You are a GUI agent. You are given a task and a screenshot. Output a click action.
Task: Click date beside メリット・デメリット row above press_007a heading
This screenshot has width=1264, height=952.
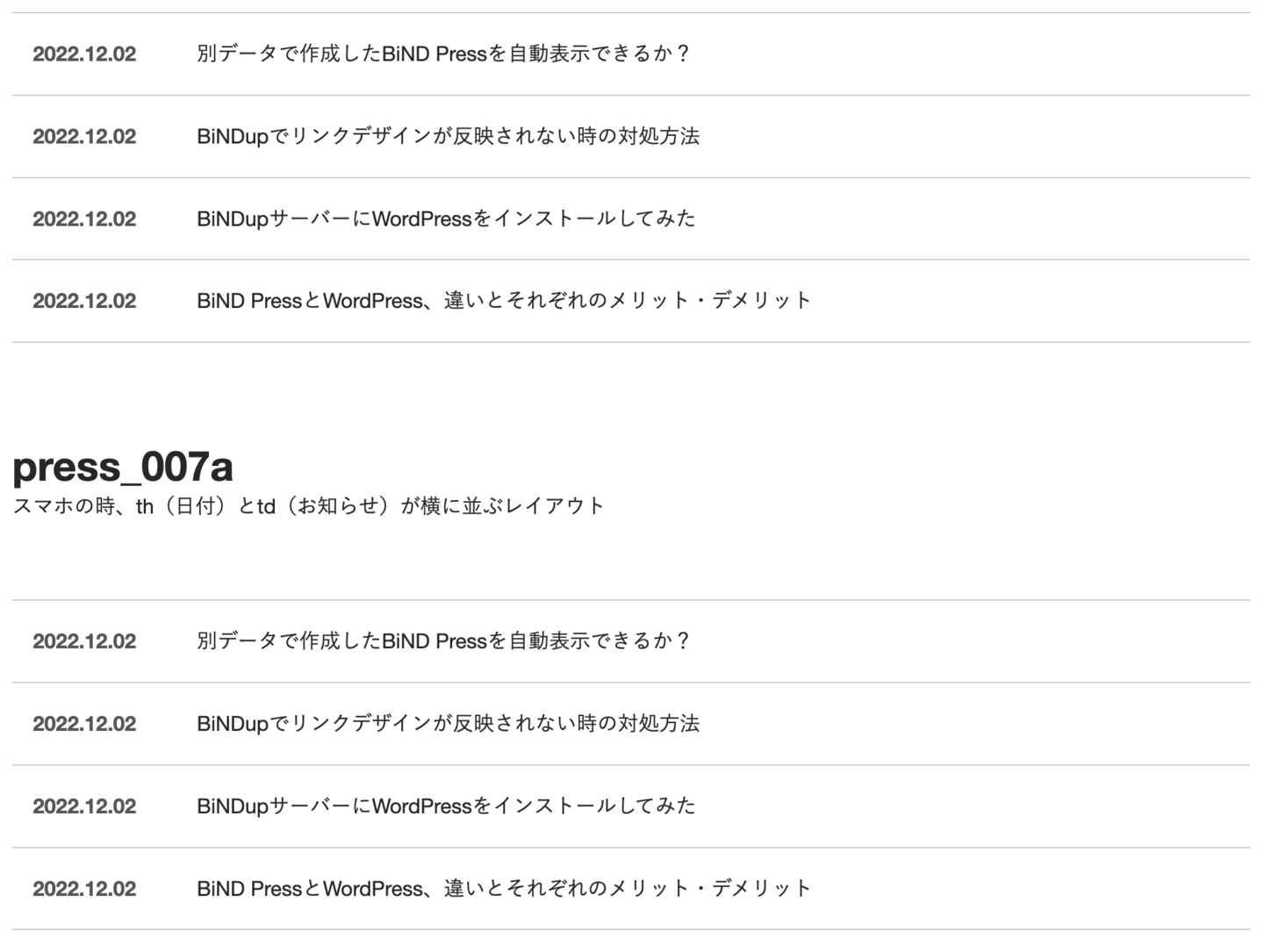[x=84, y=301]
